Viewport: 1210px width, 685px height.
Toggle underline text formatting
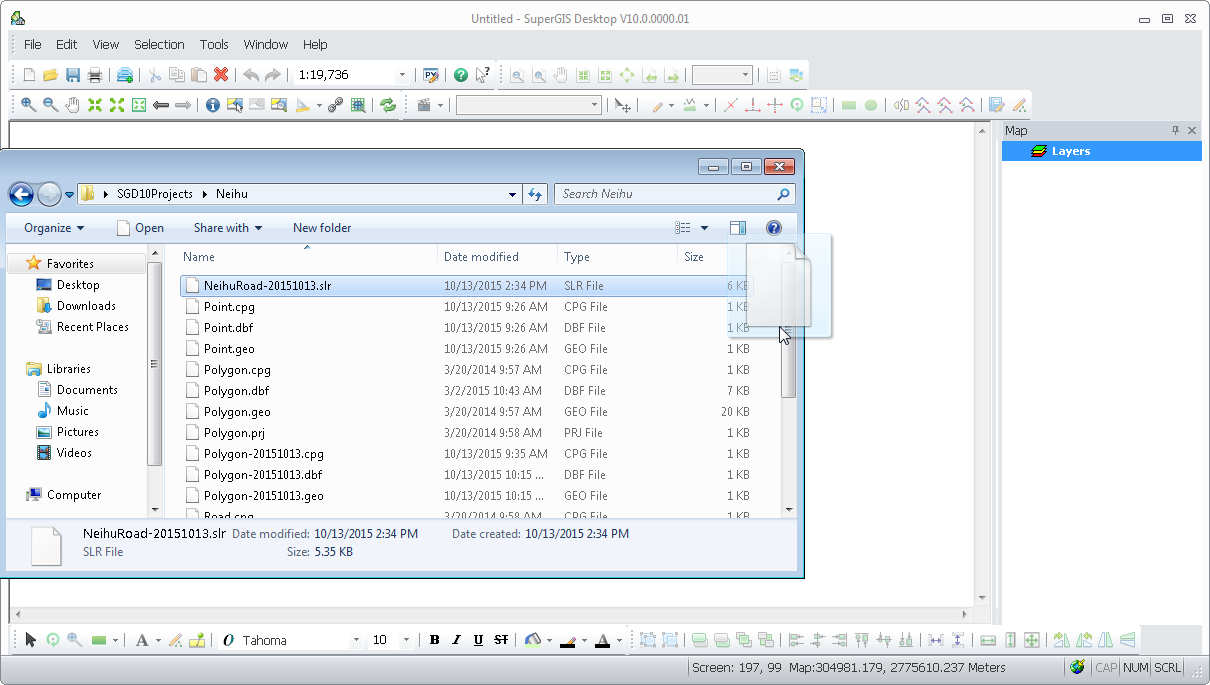pyautogui.click(x=478, y=640)
